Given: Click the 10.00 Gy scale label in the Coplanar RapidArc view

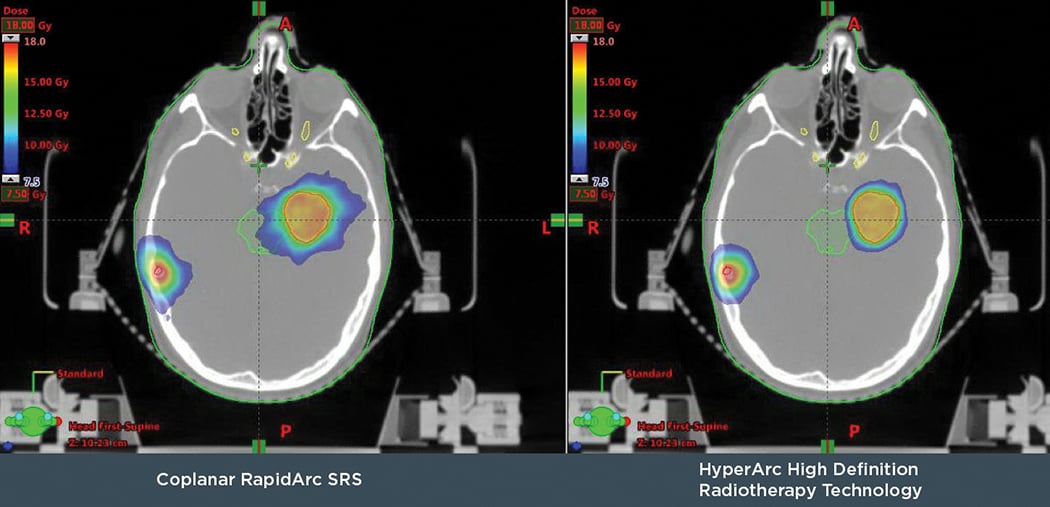Looking at the screenshot, I should [47, 145].
